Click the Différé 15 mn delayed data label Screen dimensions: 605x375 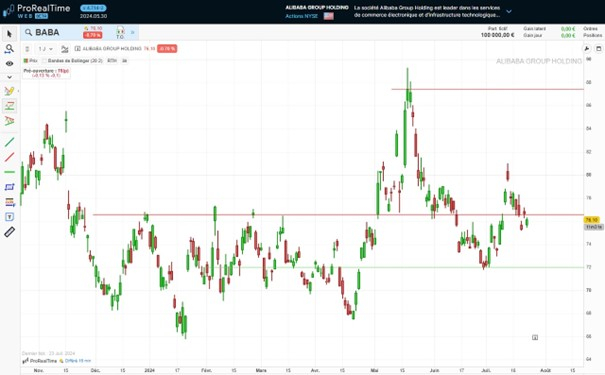pyautogui.click(x=78, y=361)
